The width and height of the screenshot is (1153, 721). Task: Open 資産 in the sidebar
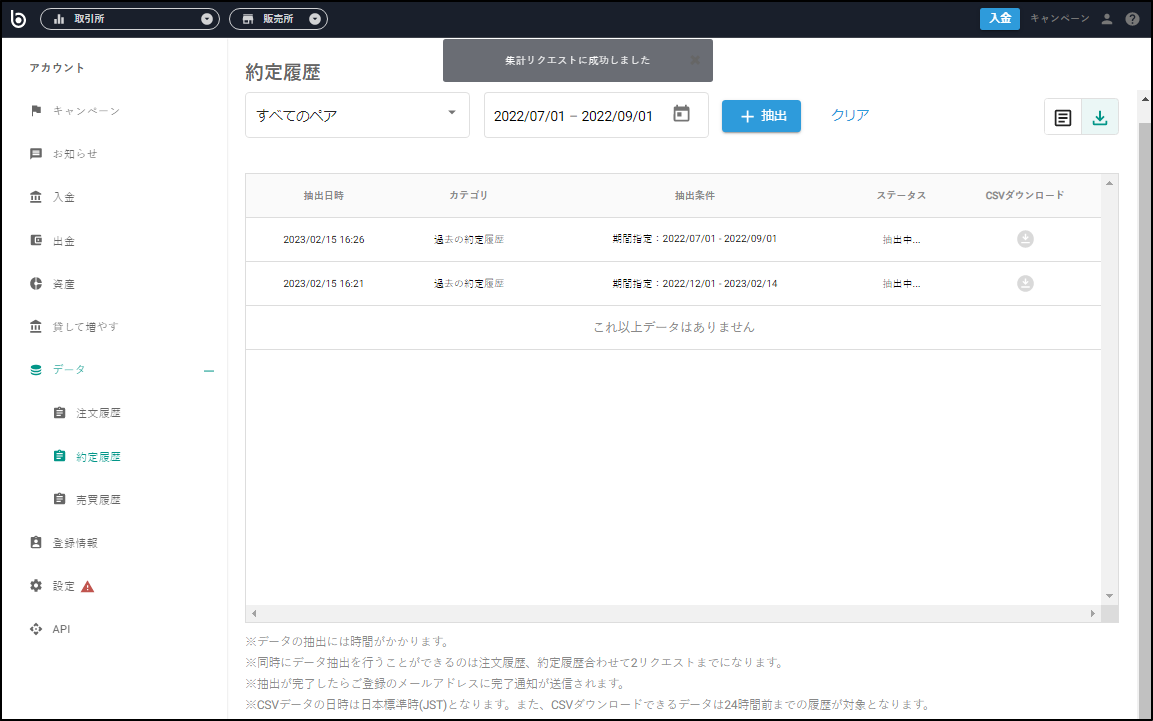(x=63, y=284)
